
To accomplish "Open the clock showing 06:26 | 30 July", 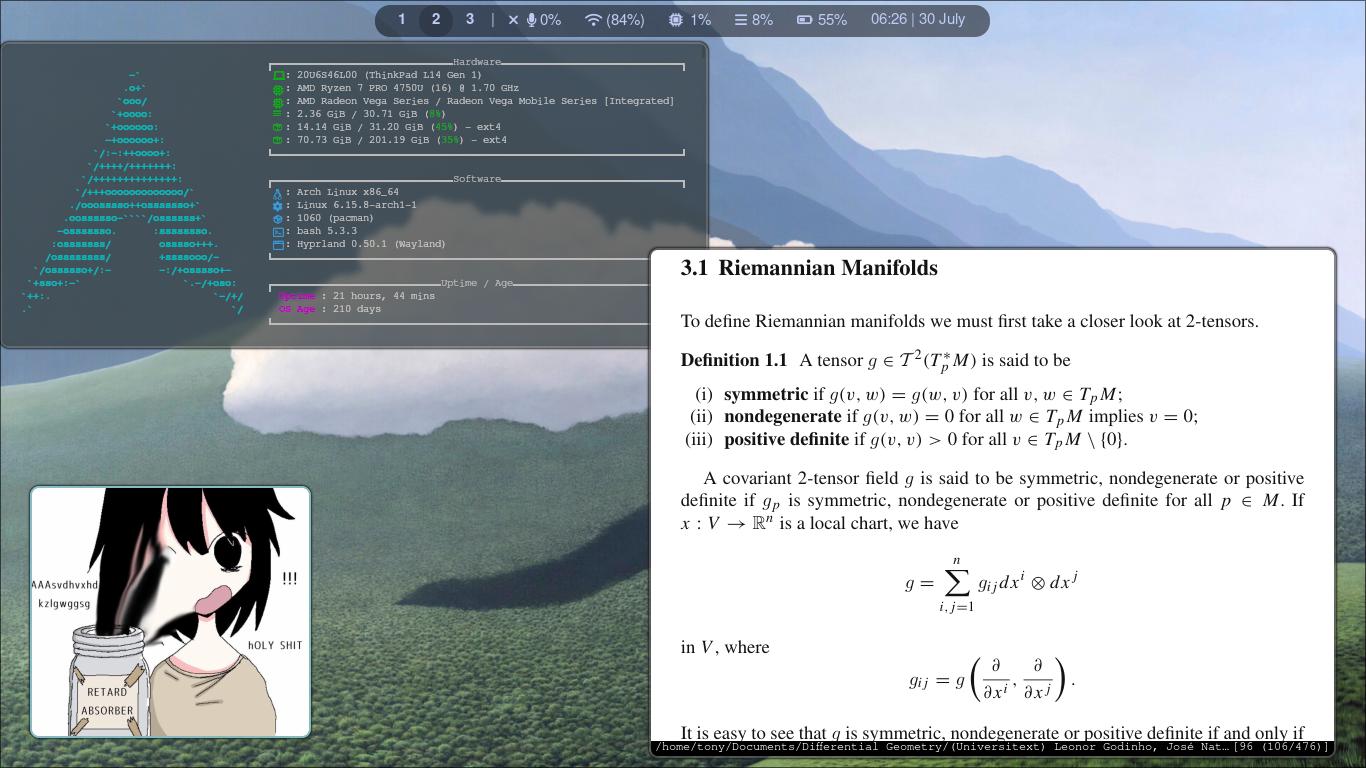I will pyautogui.click(x=918, y=19).
